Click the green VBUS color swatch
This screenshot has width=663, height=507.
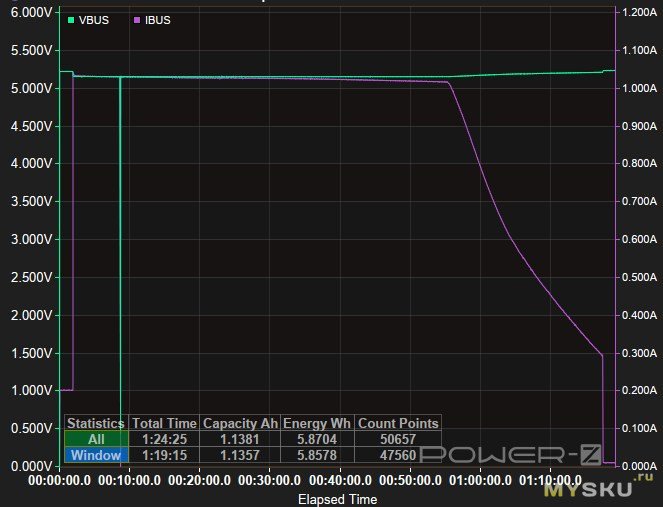click(x=71, y=20)
